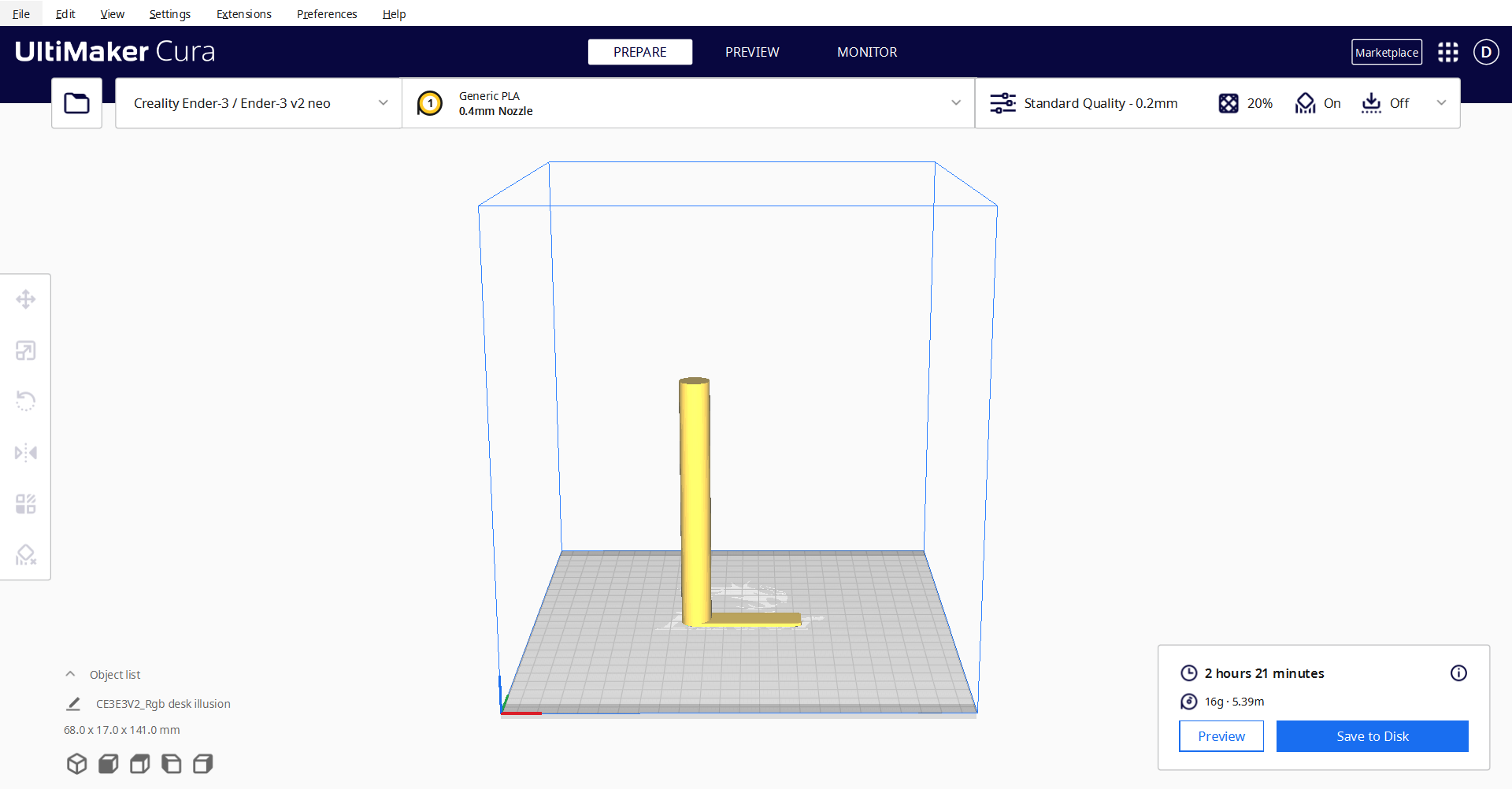Viewport: 1512px width, 789px height.
Task: Open the Creality Ender-3 printer dropdown
Action: 258,103
